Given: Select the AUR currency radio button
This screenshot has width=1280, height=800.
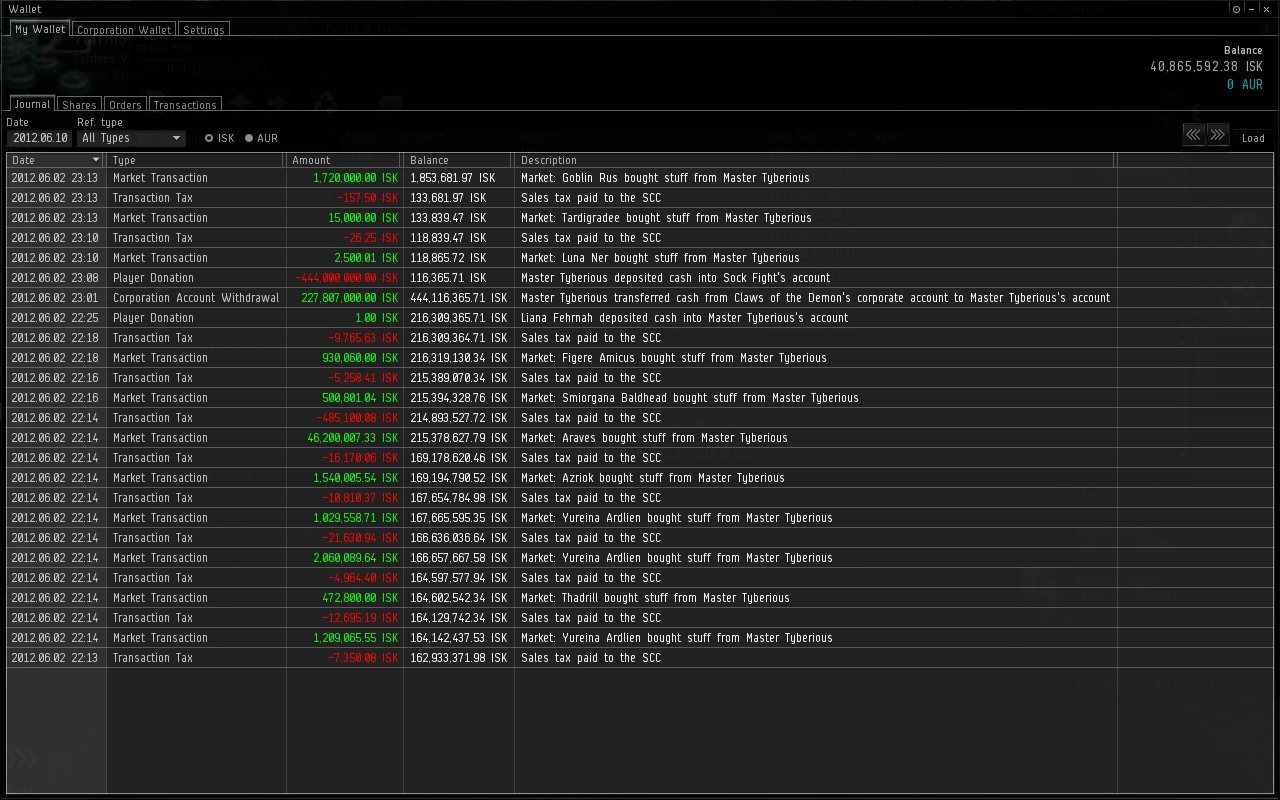Looking at the screenshot, I should point(249,138).
